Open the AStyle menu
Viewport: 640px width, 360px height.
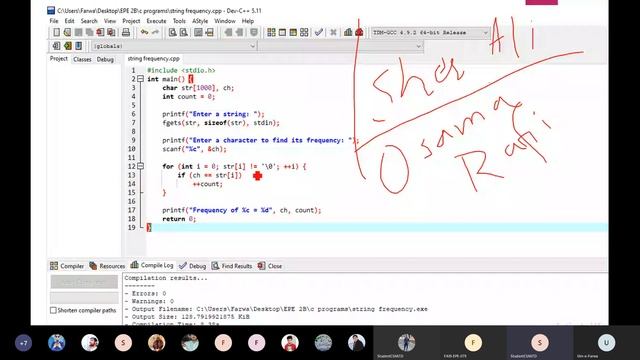(x=200, y=21)
